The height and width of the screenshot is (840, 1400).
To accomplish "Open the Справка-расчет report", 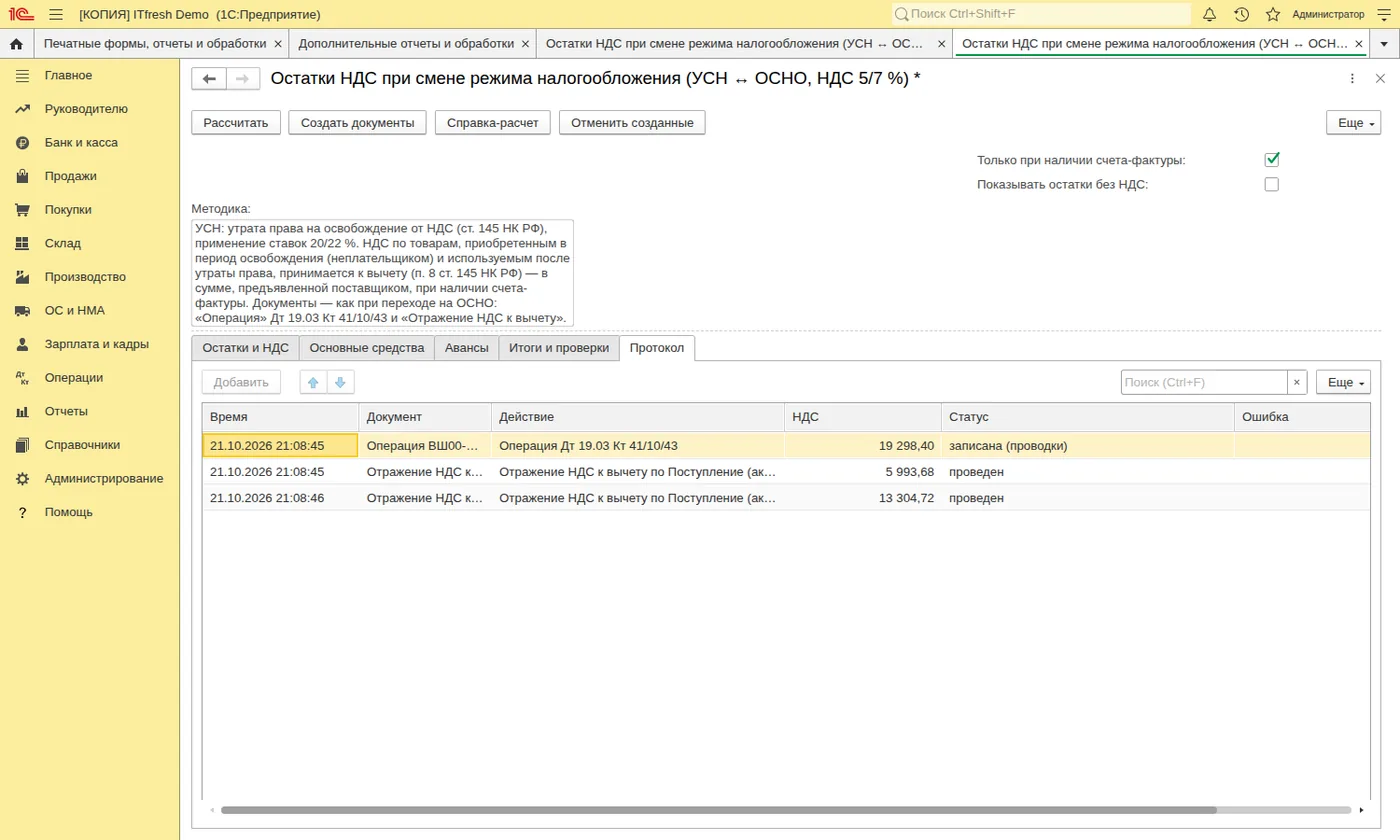I will pyautogui.click(x=493, y=122).
